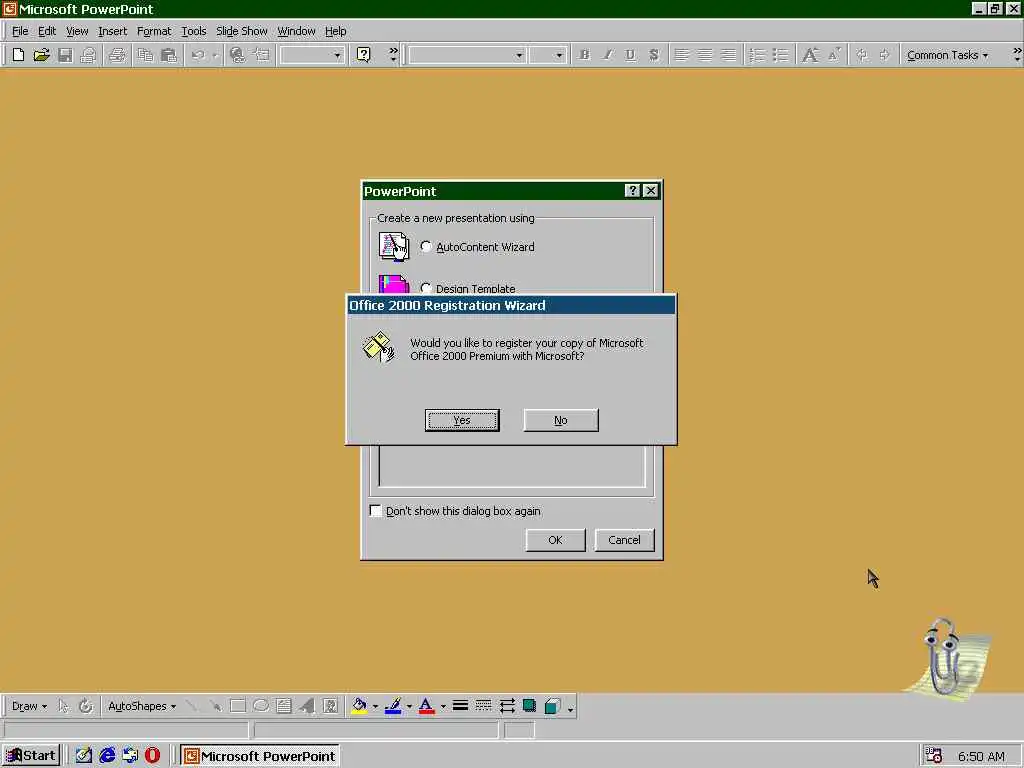Click the Font Color red A swatch
The image size is (1024, 768).
point(426,706)
